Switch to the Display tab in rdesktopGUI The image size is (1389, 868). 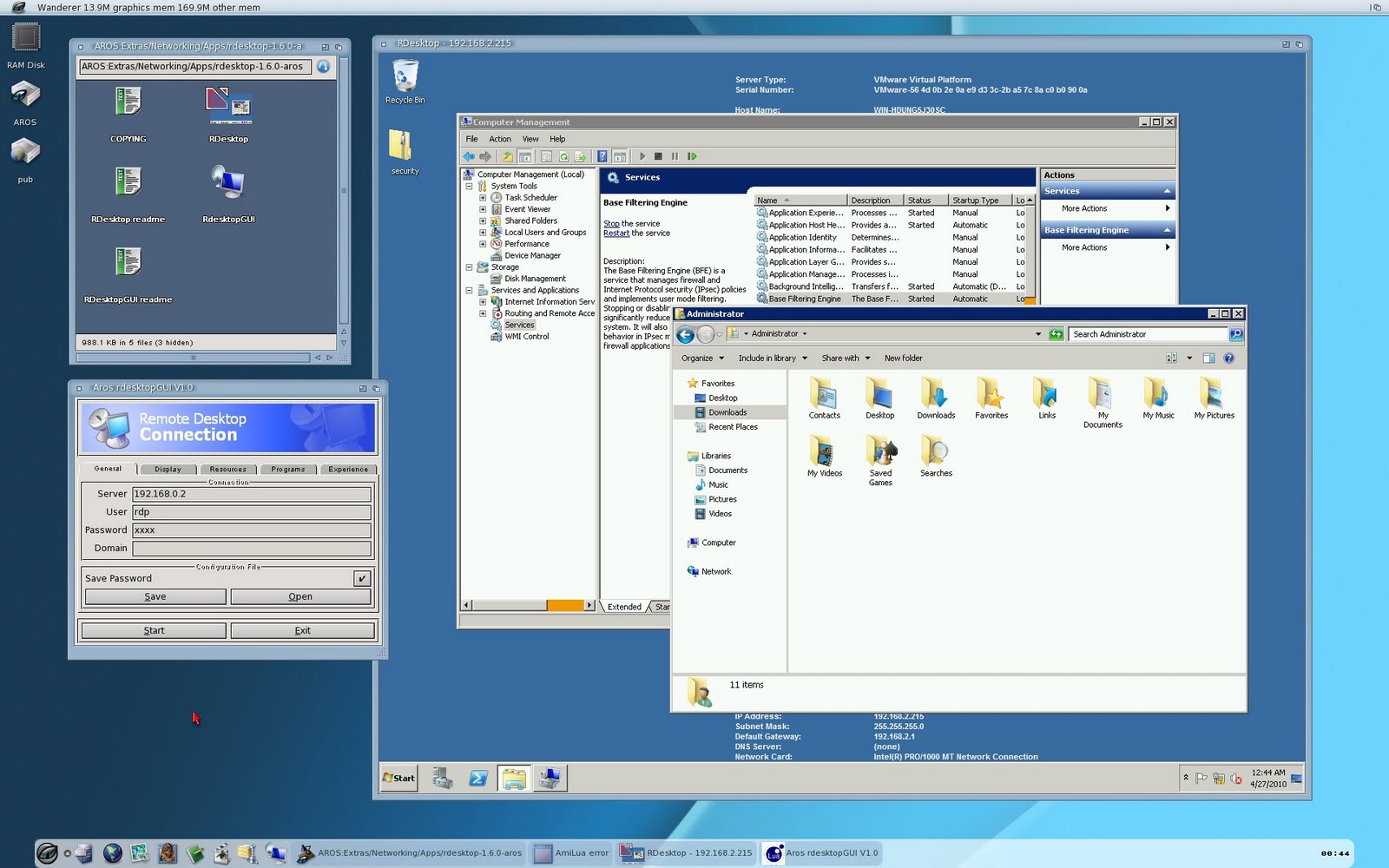click(168, 469)
